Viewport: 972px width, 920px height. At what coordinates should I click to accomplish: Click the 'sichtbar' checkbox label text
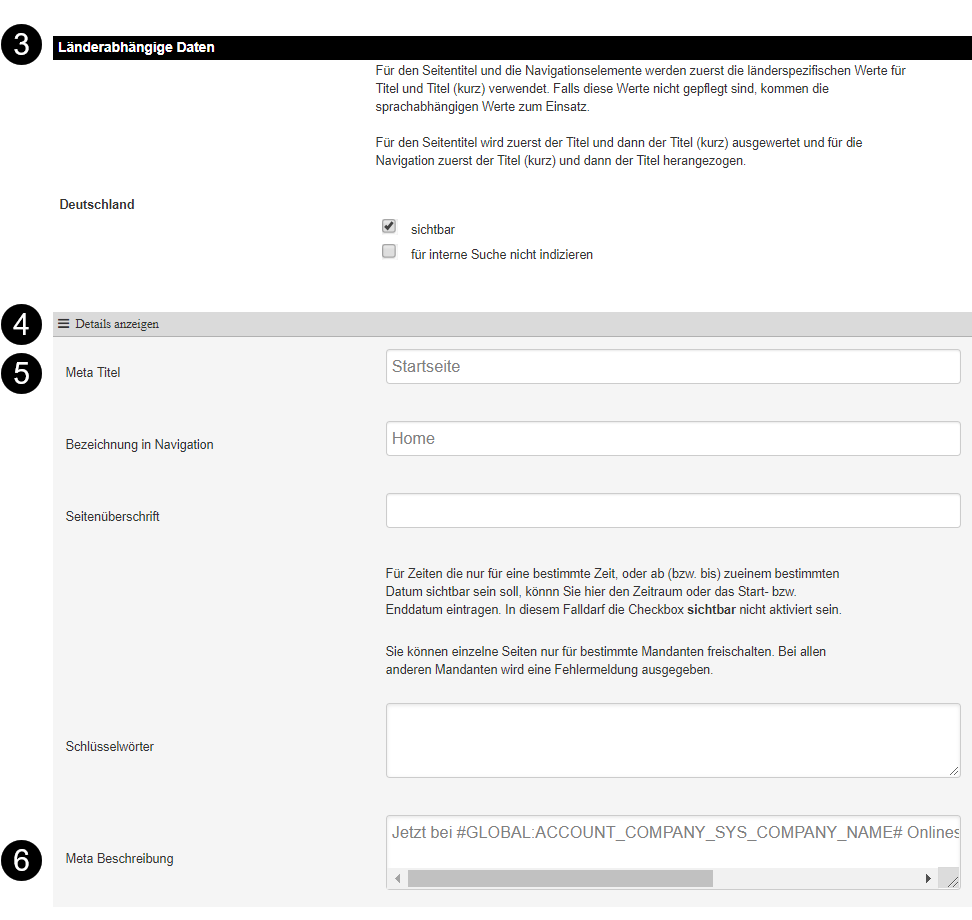point(432,230)
